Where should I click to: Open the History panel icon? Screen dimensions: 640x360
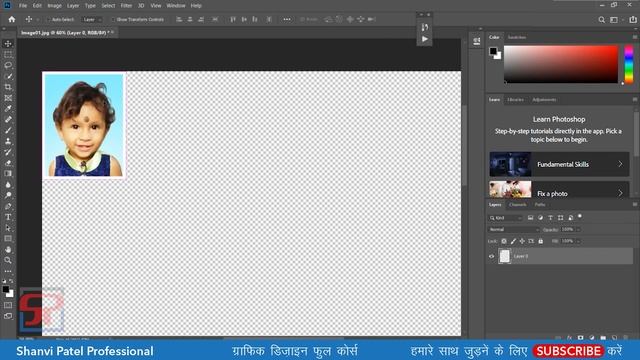424,27
